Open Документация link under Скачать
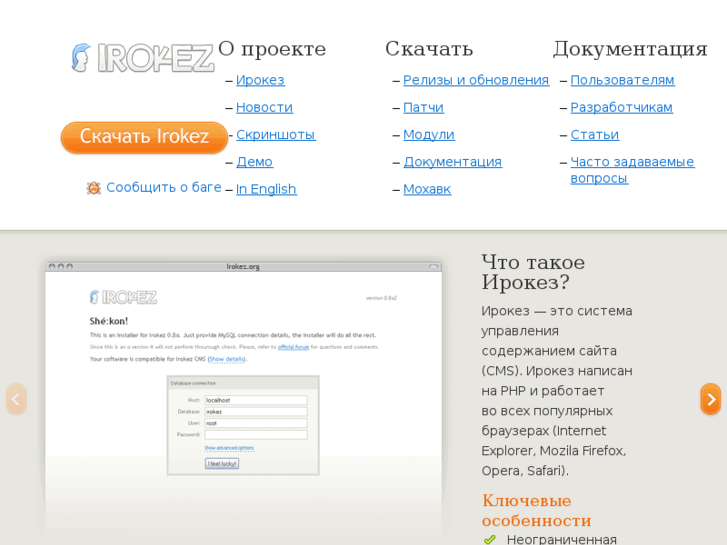Viewport: 727px width, 545px height. coord(453,162)
